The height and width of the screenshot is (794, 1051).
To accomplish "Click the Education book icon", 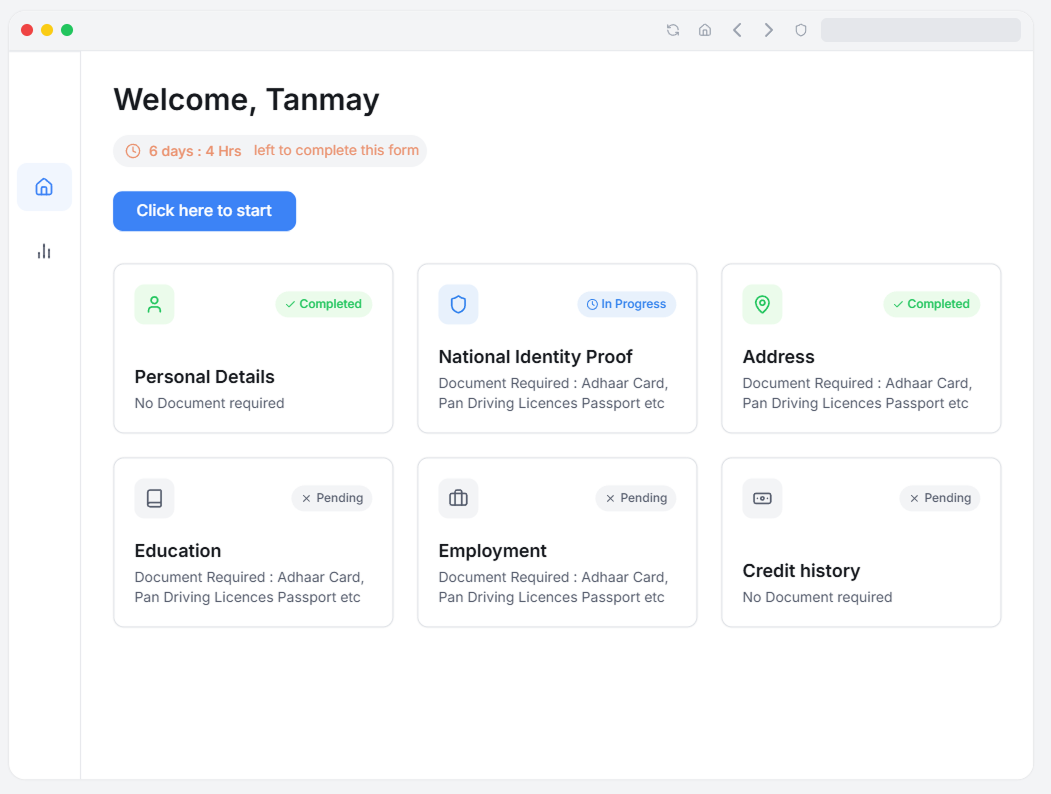I will click(154, 498).
